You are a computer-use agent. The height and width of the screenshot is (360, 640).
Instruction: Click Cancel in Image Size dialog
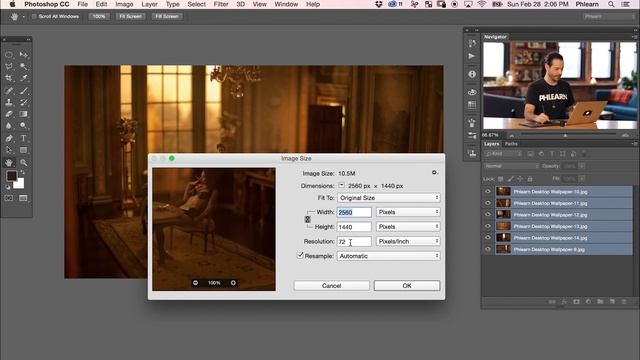click(331, 286)
